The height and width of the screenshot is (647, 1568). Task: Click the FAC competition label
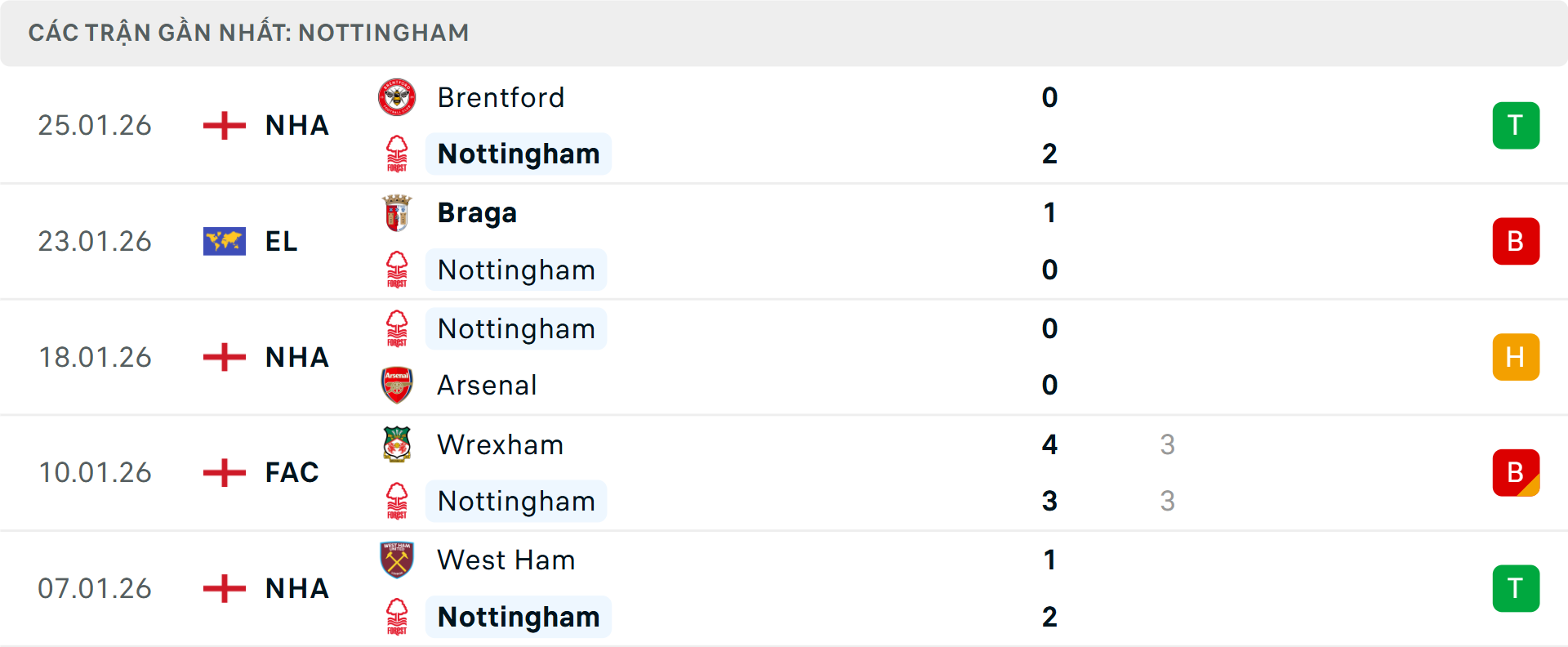[x=292, y=472]
